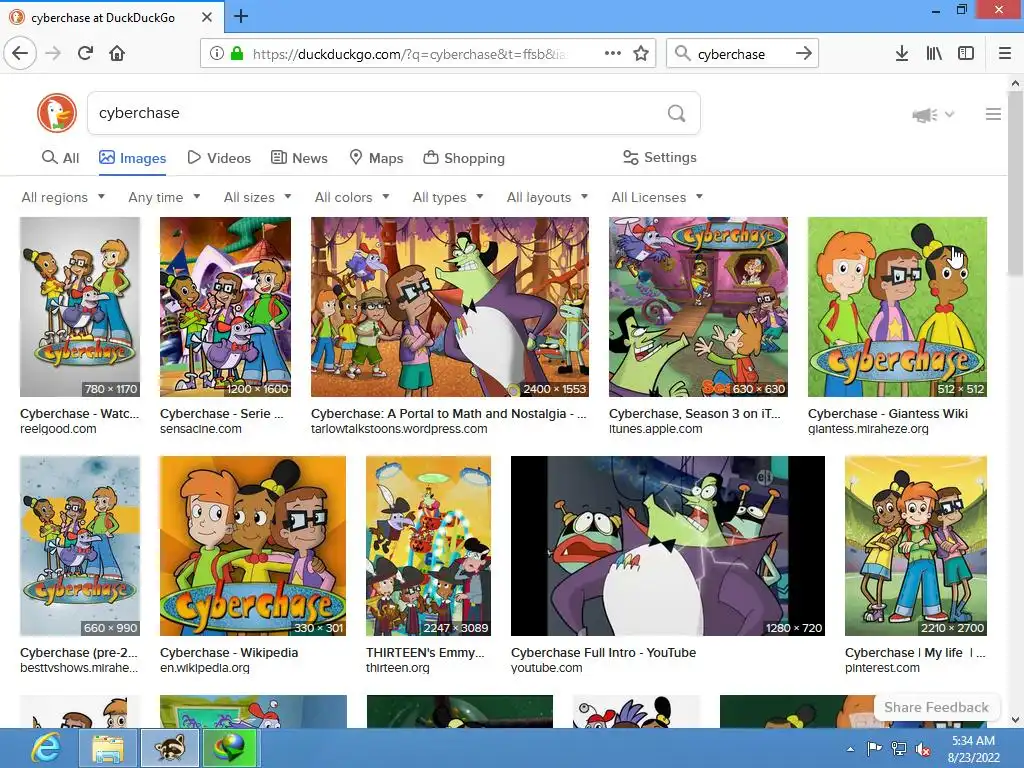The image size is (1024, 768).
Task: Show site information icon in address bar
Action: 217,53
